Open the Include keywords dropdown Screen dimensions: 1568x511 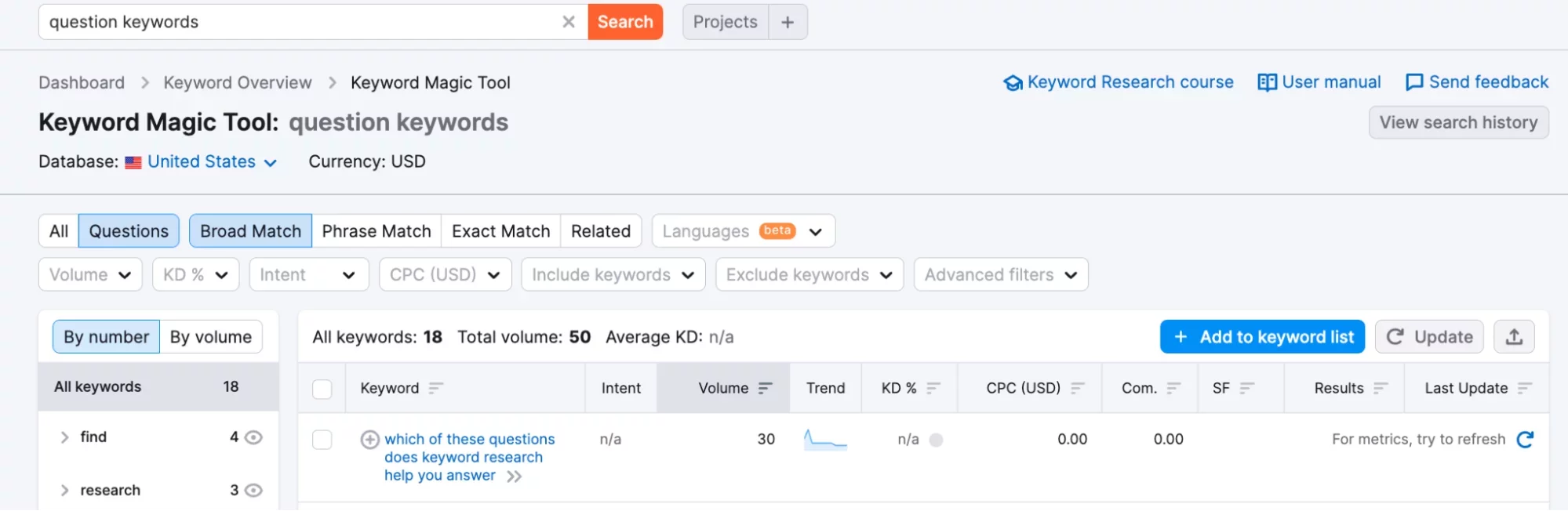tap(613, 275)
